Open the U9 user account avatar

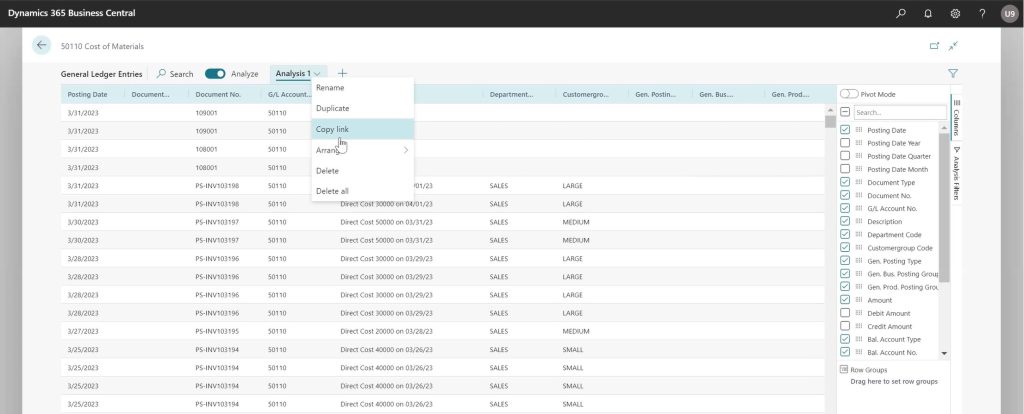coord(1009,14)
